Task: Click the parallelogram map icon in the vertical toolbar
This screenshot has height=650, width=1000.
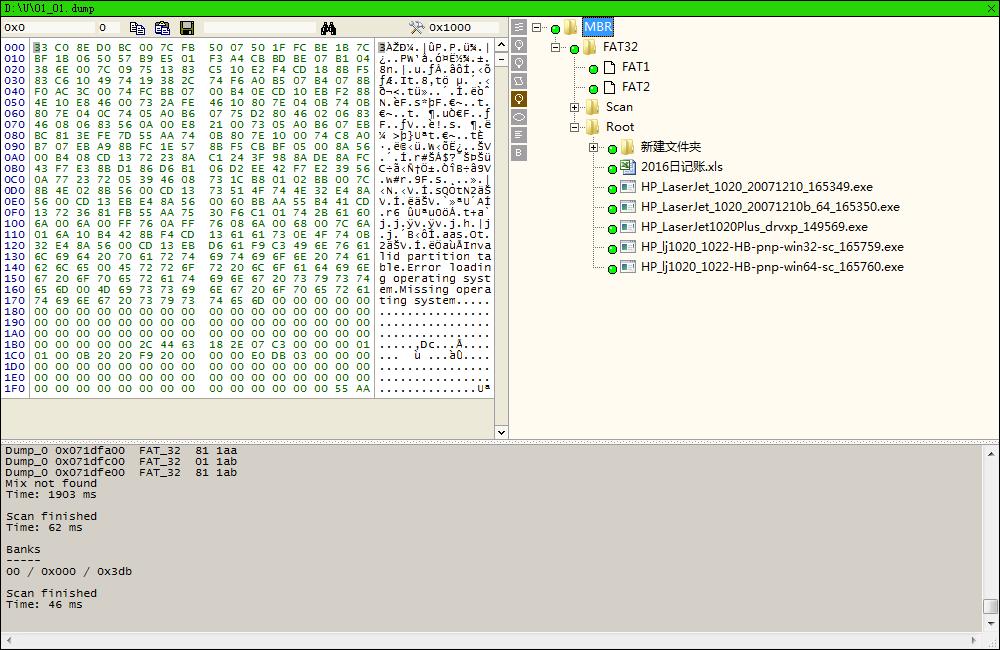Action: (x=519, y=80)
